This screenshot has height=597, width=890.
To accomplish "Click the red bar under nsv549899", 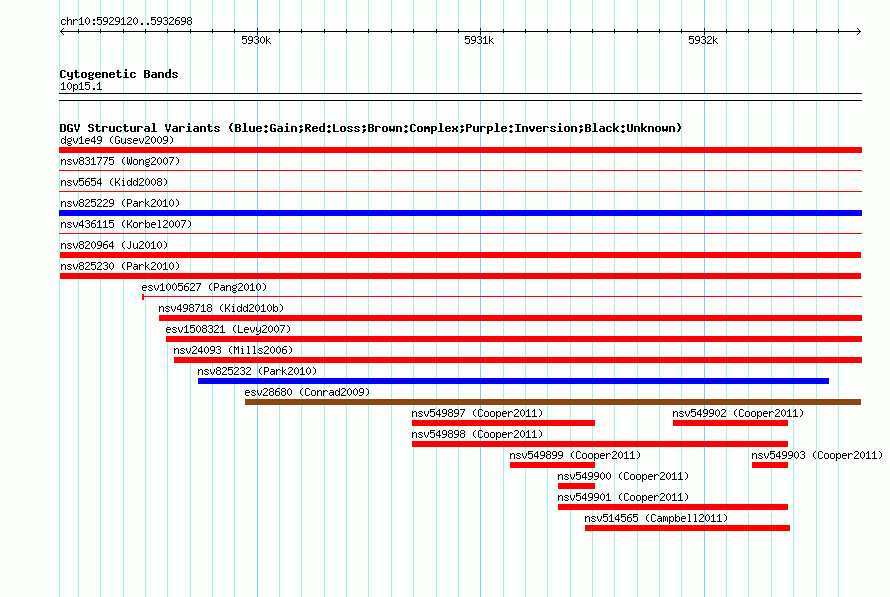I will (552, 465).
